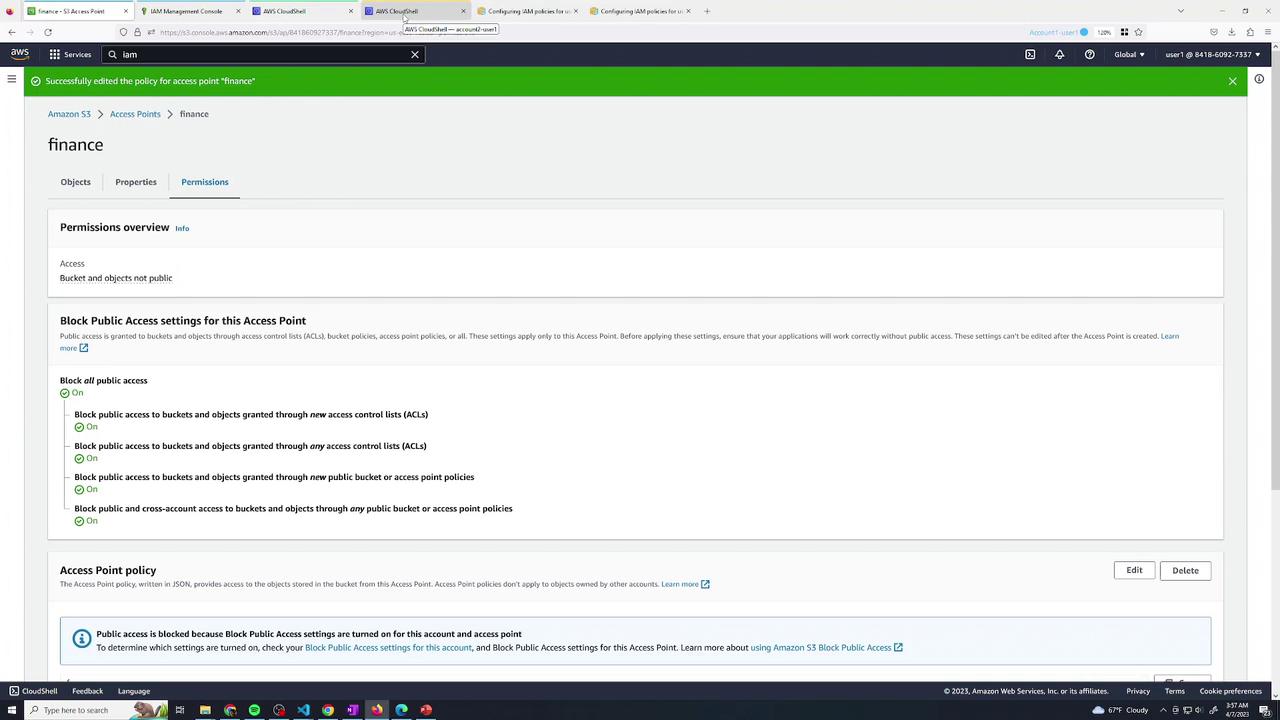Switch to Firefox on the taskbar

point(377,710)
